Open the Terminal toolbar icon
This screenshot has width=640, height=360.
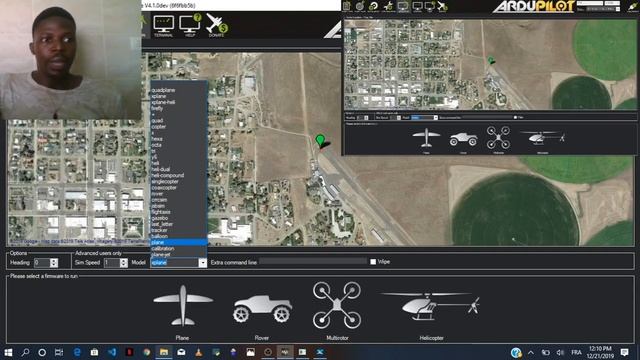[164, 25]
